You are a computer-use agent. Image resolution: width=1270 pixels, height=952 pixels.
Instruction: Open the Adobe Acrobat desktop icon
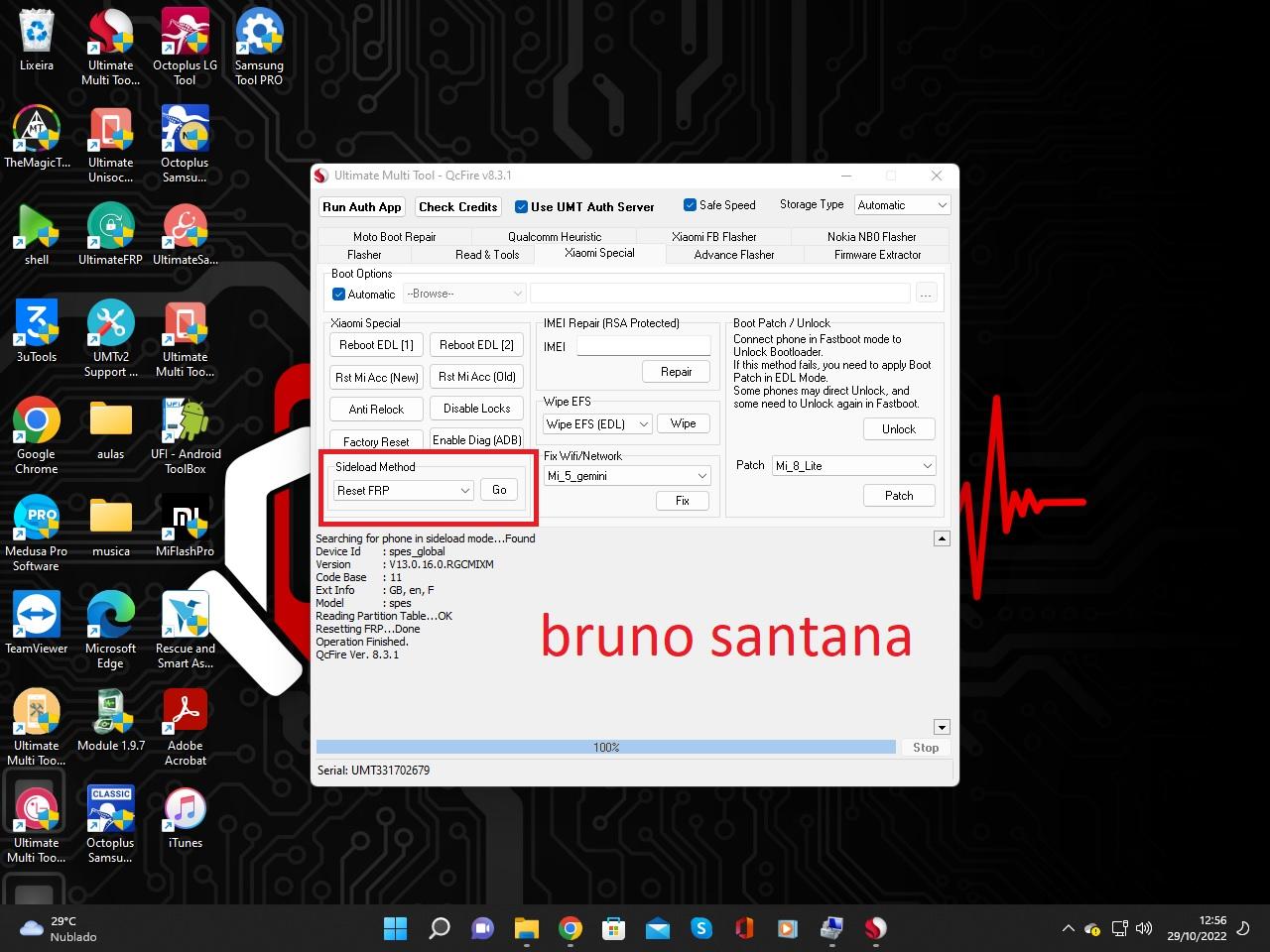[185, 727]
